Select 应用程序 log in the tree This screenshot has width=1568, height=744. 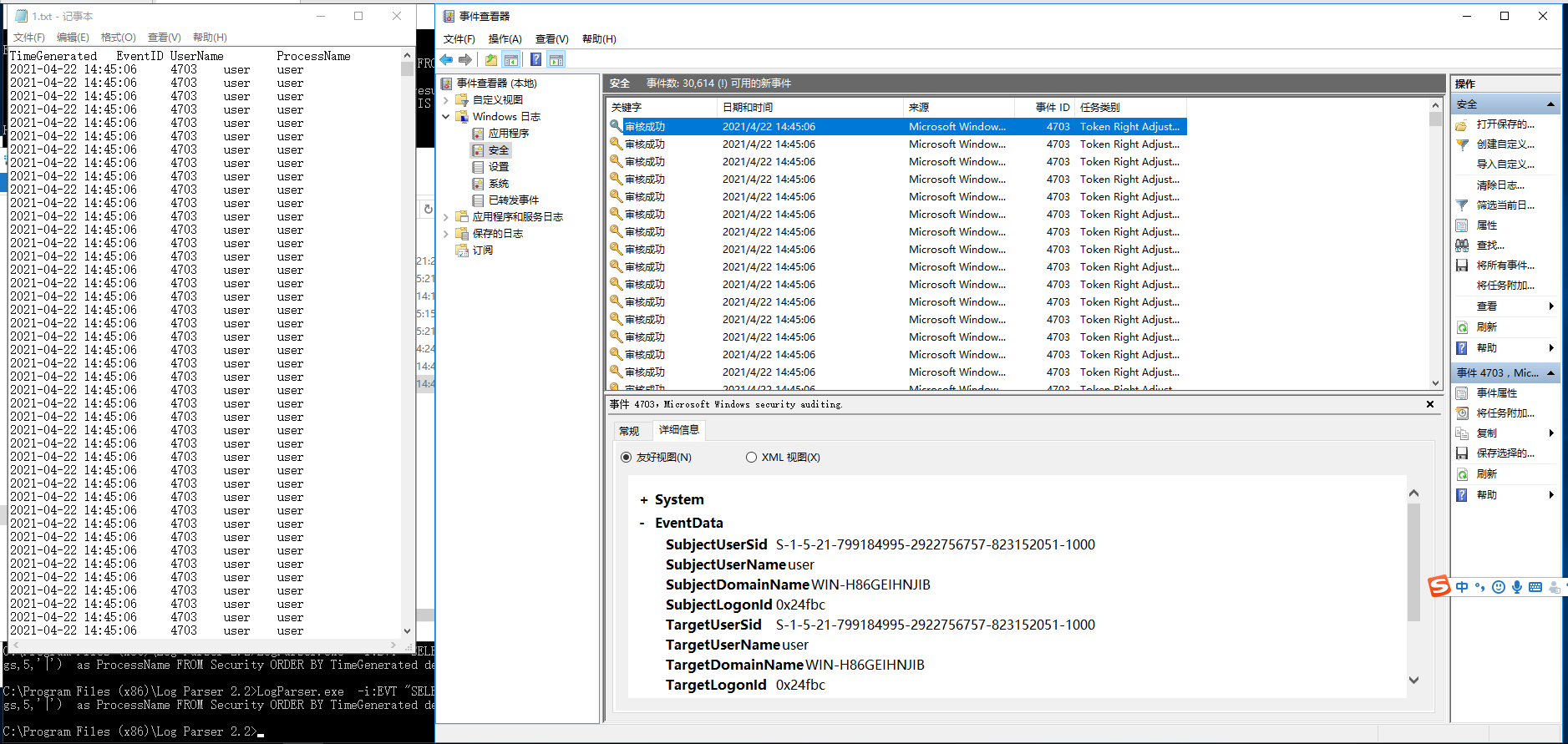pos(508,134)
